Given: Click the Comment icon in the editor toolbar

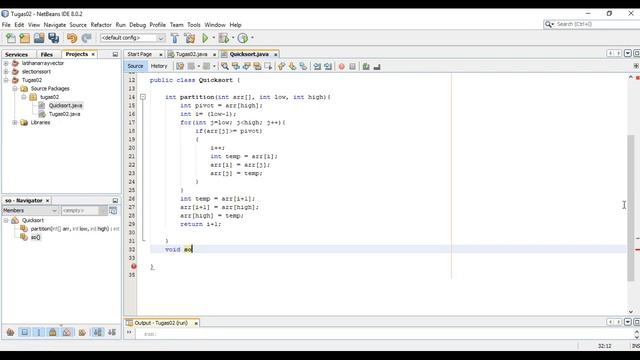Looking at the screenshot, I should [x=366, y=66].
